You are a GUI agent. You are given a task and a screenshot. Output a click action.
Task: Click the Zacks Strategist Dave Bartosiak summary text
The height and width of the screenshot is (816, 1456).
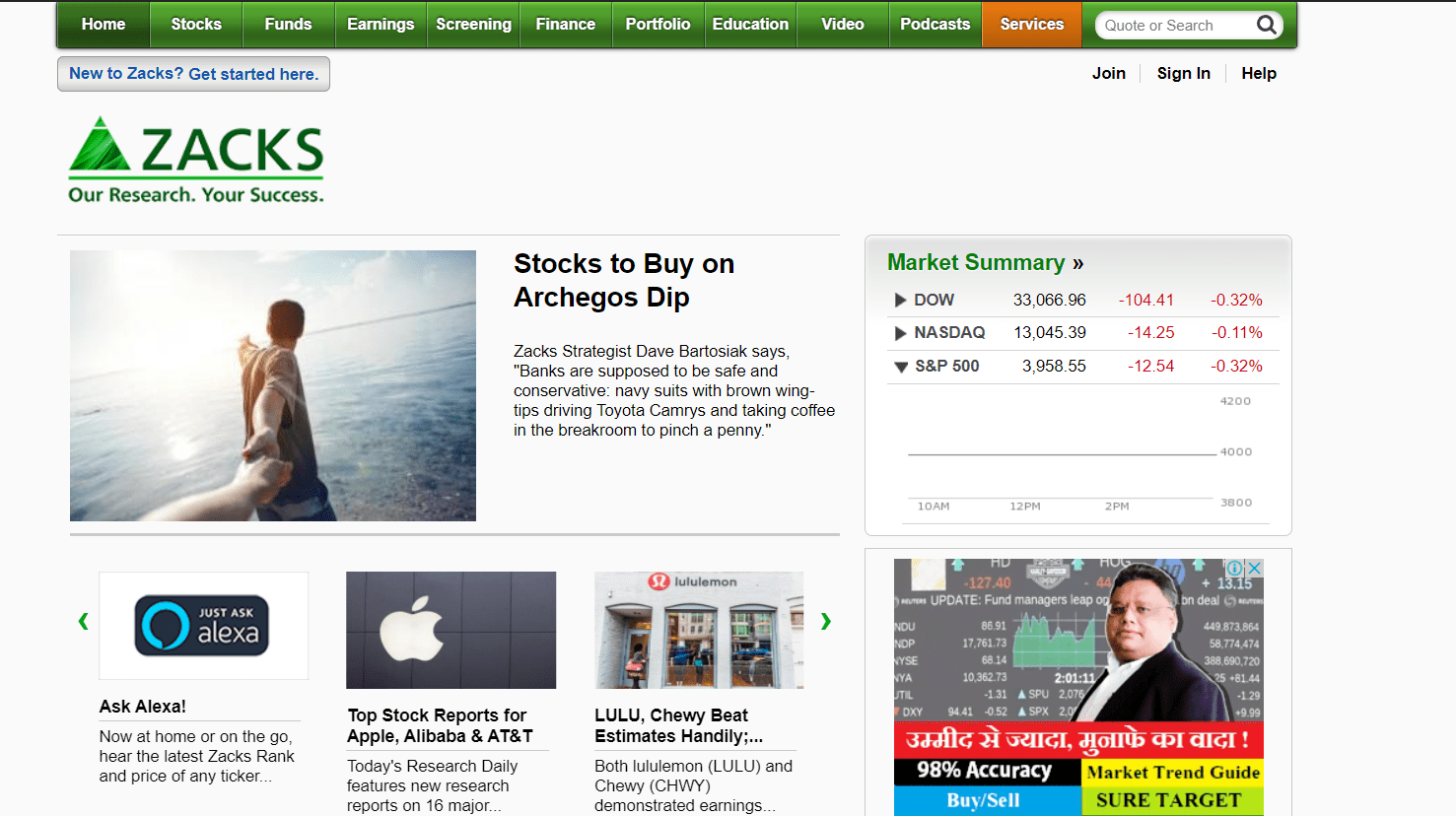tap(674, 390)
